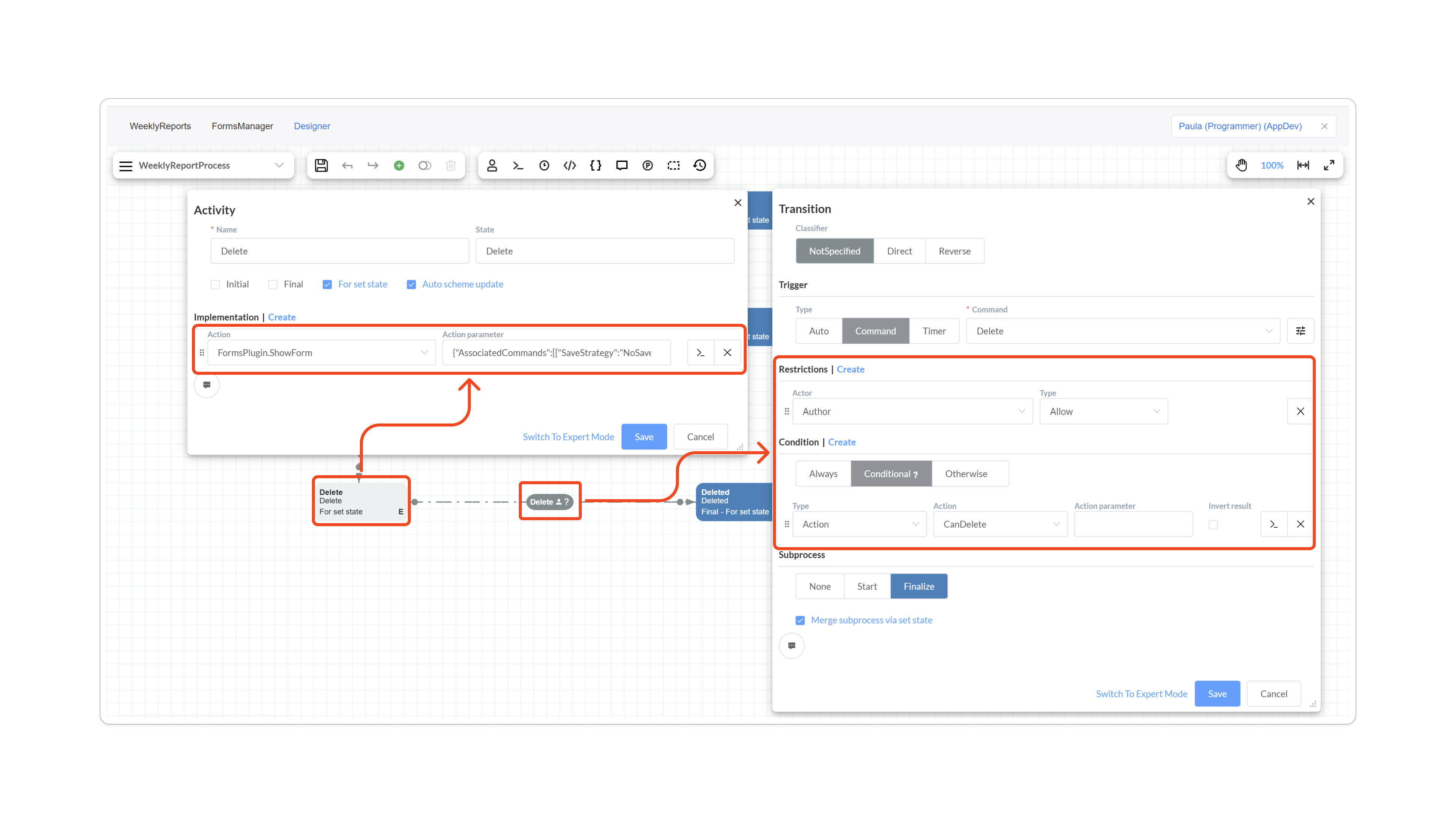Expand the CanDelete action dropdown

[x=1000, y=524]
